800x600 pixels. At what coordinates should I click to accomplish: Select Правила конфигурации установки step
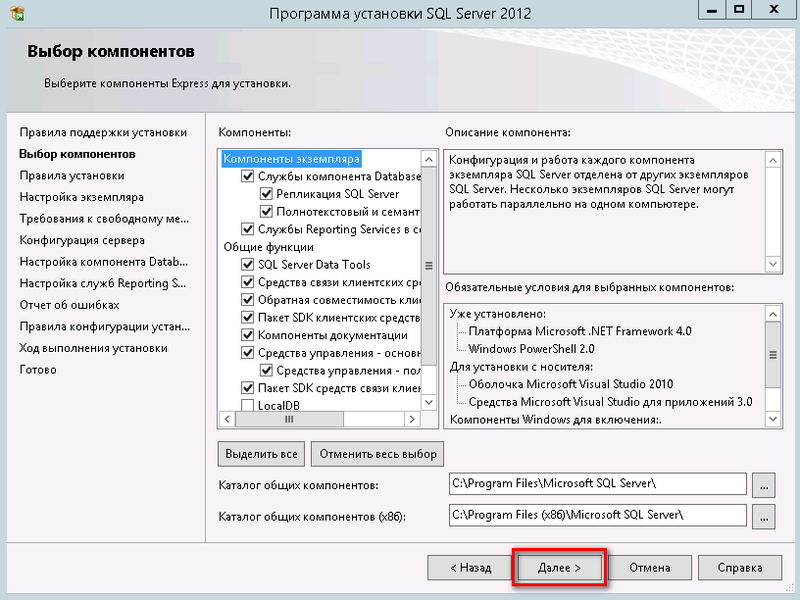[x=105, y=327]
